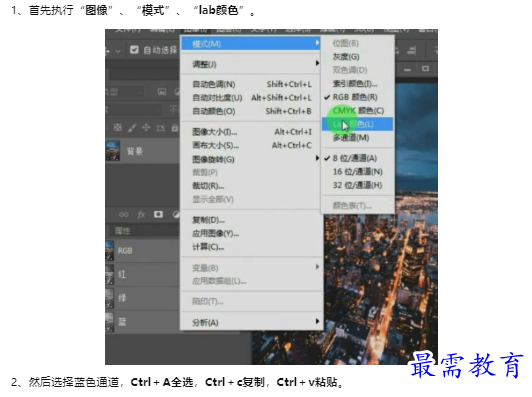The image size is (532, 397).
Task: Click the Shift+Ctrl+L shortcut text
Action: coord(289,84)
